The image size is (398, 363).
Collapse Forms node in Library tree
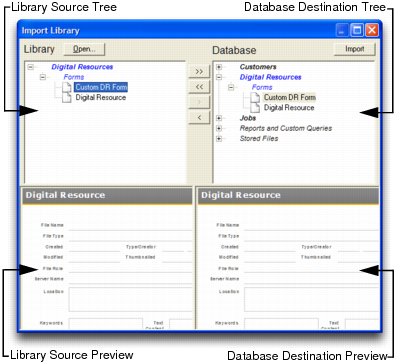point(43,77)
